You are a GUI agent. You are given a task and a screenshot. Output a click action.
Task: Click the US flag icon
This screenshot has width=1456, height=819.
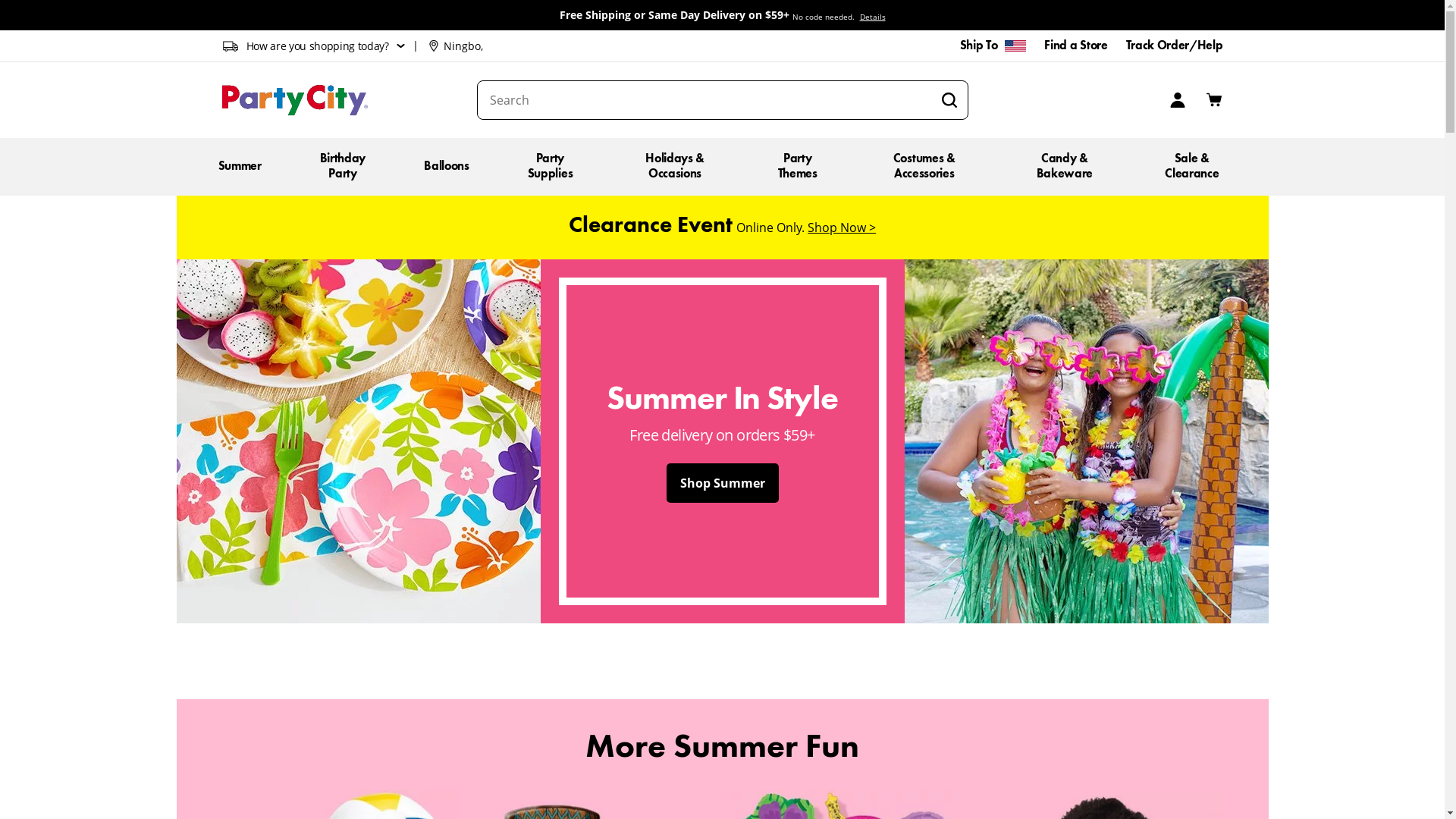(1015, 46)
